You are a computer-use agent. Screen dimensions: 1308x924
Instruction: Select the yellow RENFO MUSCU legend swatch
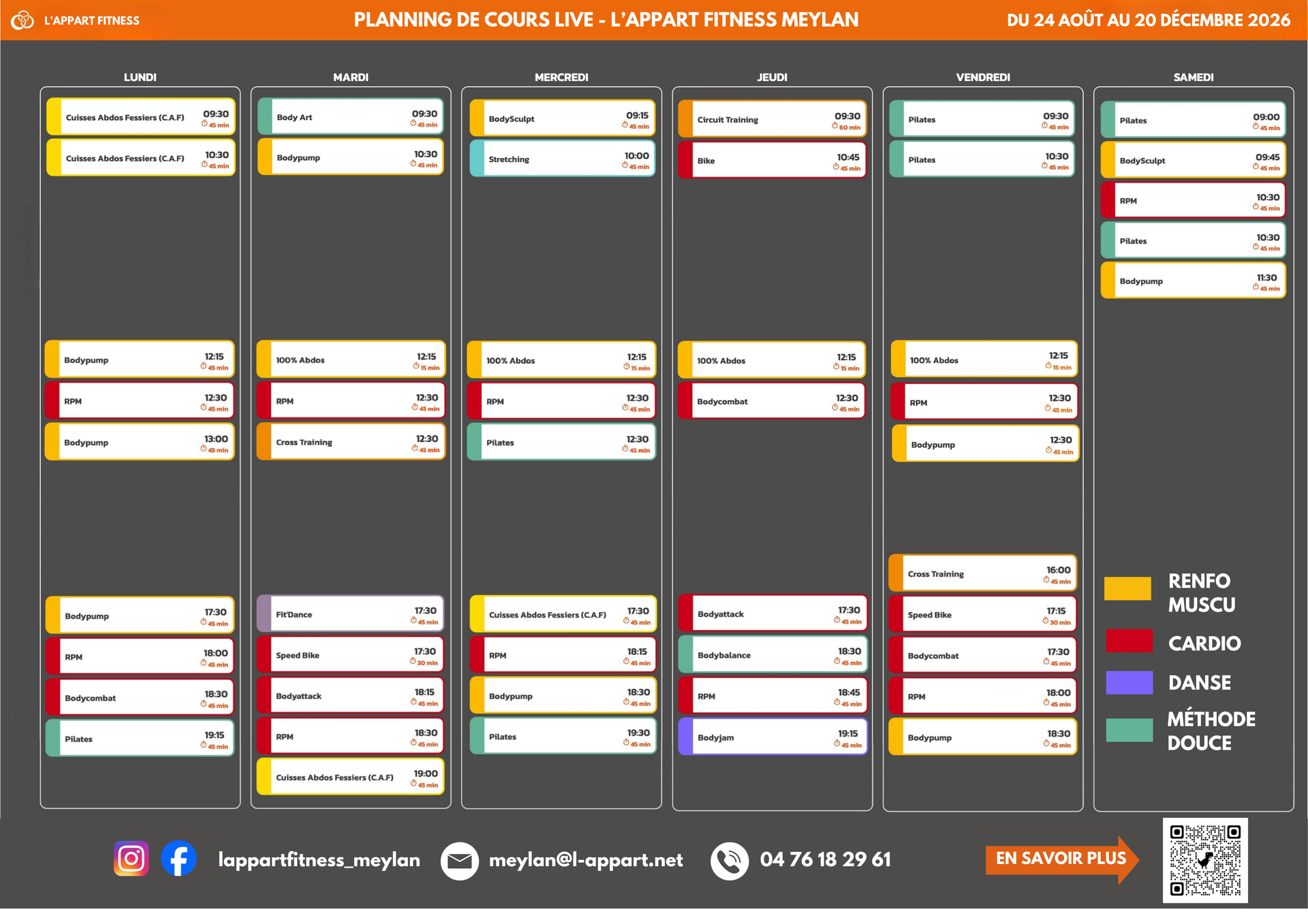[x=1128, y=588]
